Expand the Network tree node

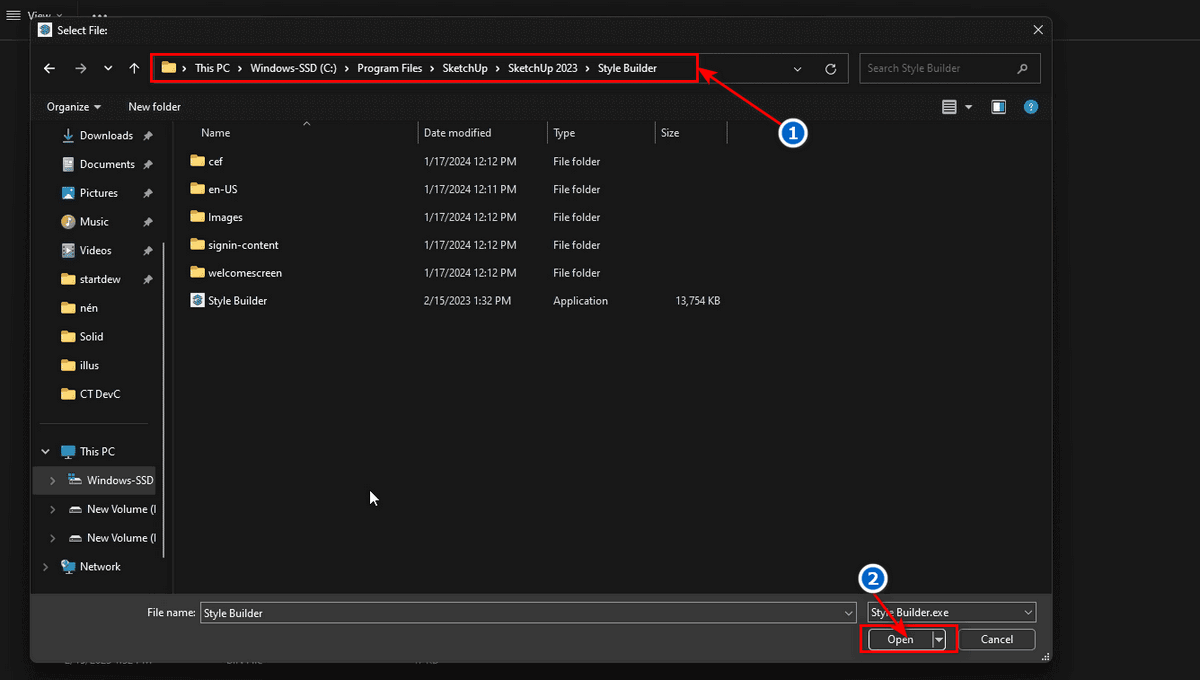click(x=46, y=567)
